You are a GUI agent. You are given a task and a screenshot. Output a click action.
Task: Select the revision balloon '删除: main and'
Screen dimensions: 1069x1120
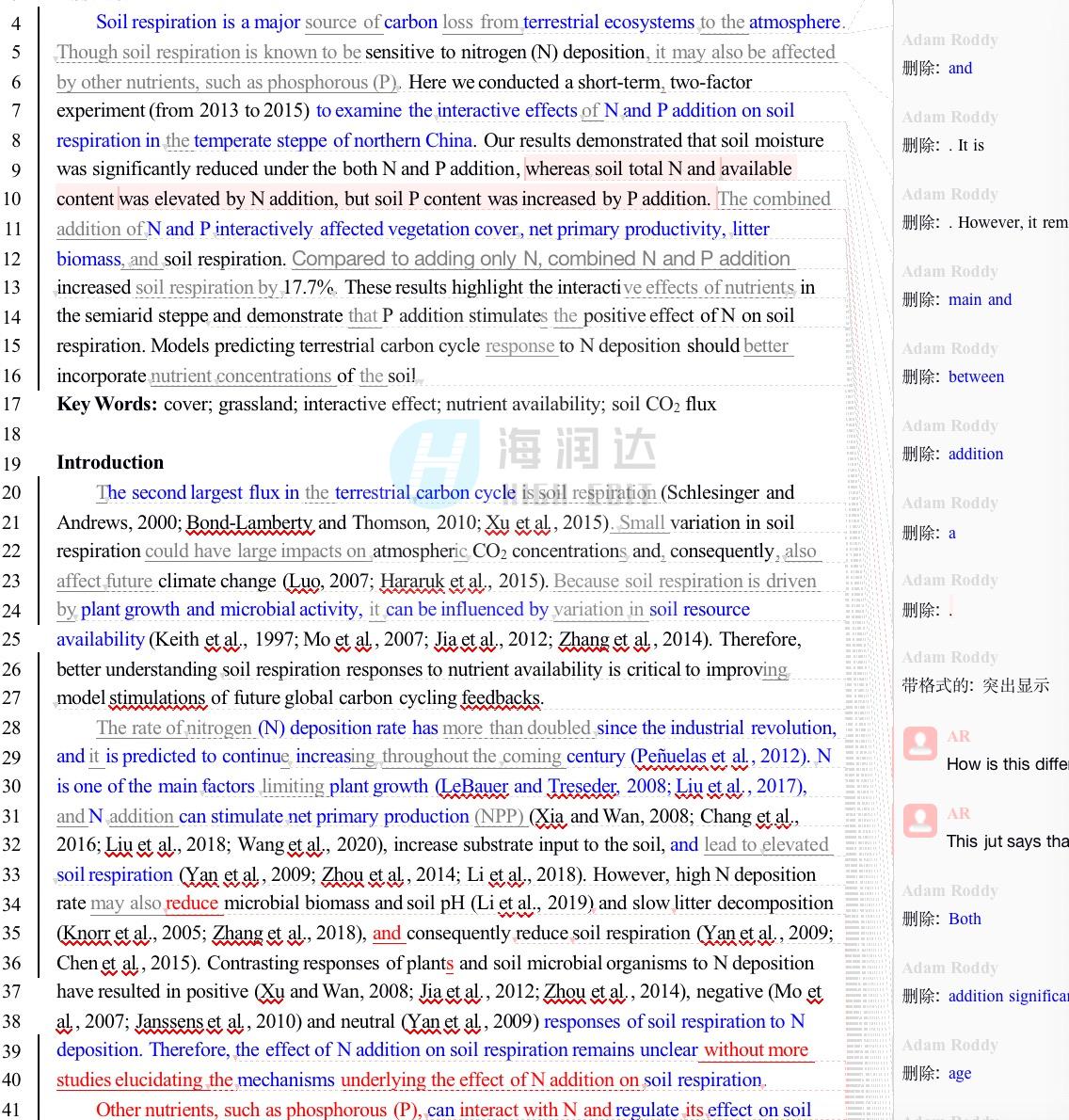pyautogui.click(x=957, y=300)
